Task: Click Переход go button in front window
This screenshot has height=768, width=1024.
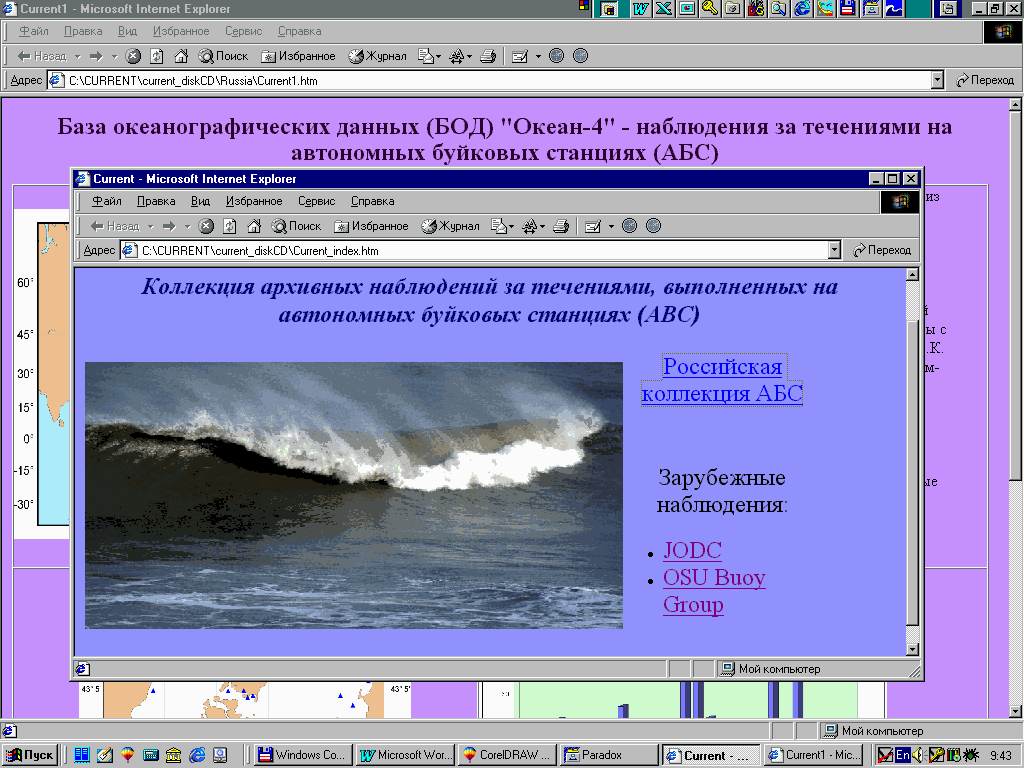Action: click(881, 250)
